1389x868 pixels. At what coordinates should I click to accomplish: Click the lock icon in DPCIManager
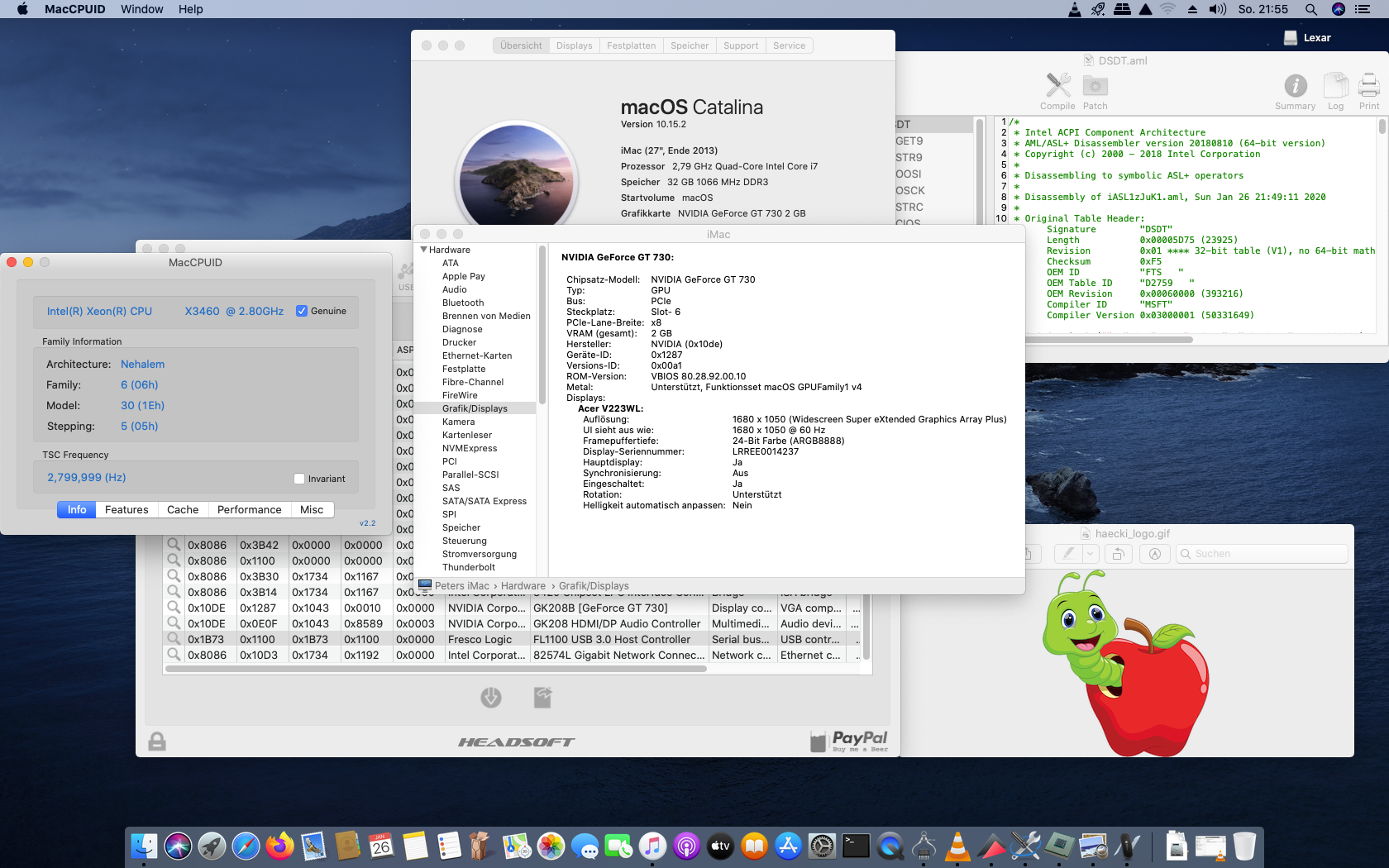click(x=157, y=742)
